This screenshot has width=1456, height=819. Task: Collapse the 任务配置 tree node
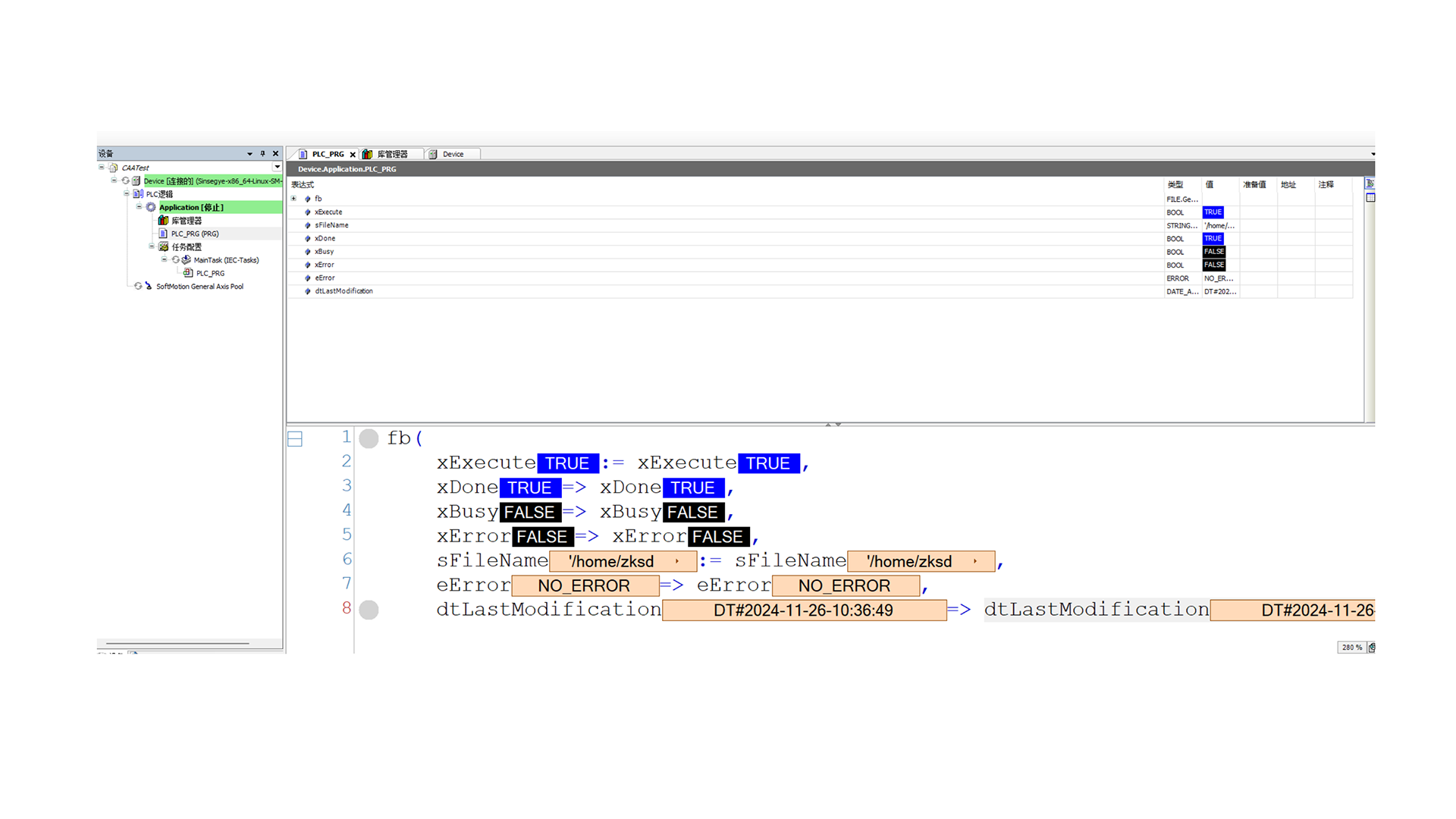pyautogui.click(x=152, y=246)
